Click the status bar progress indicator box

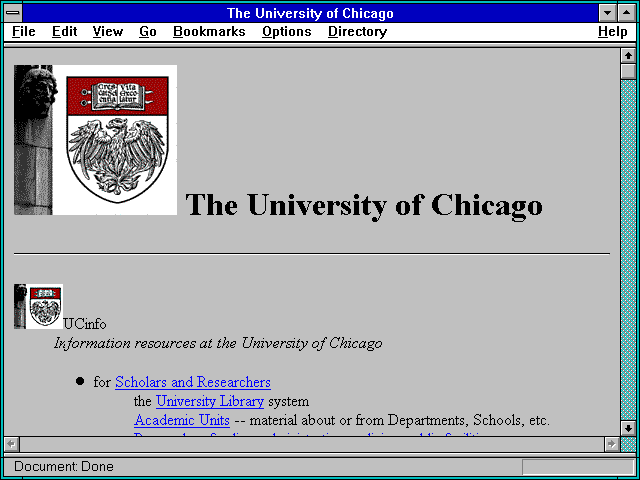(x=578, y=467)
